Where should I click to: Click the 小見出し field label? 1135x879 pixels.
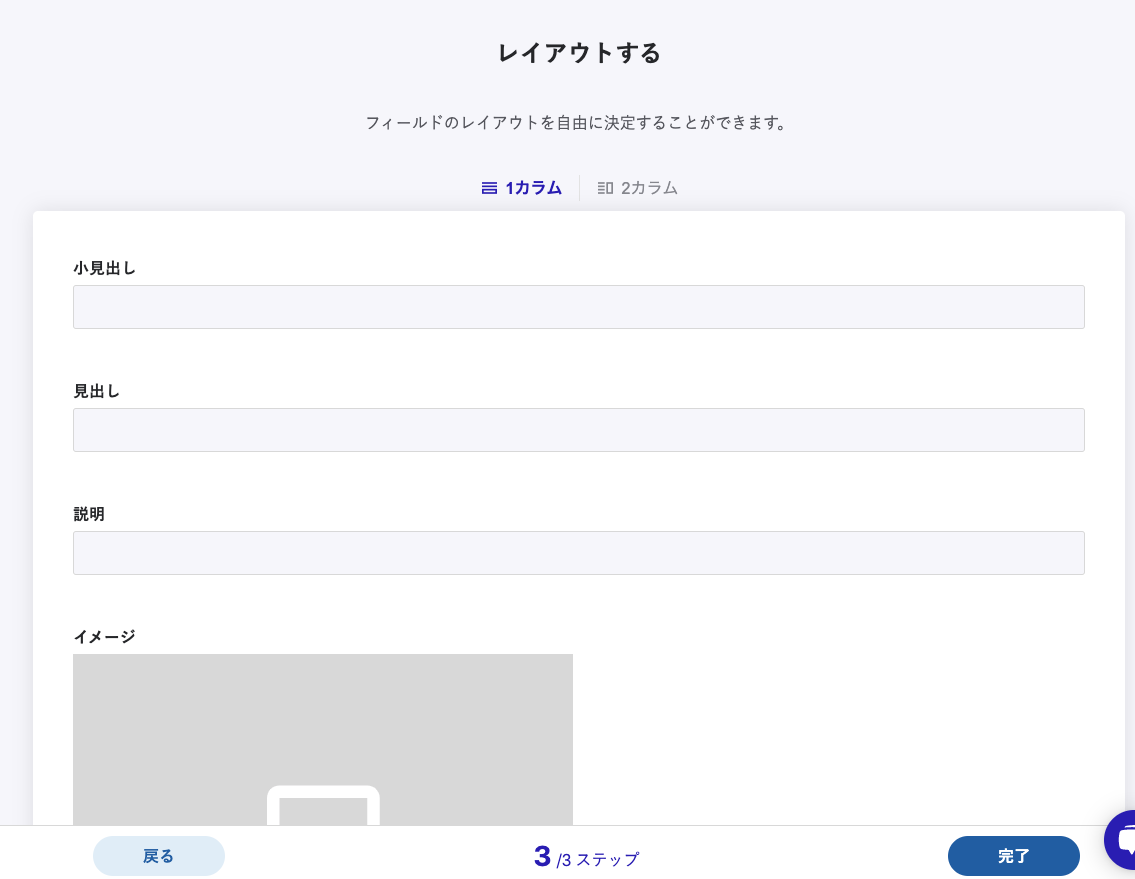tap(104, 268)
